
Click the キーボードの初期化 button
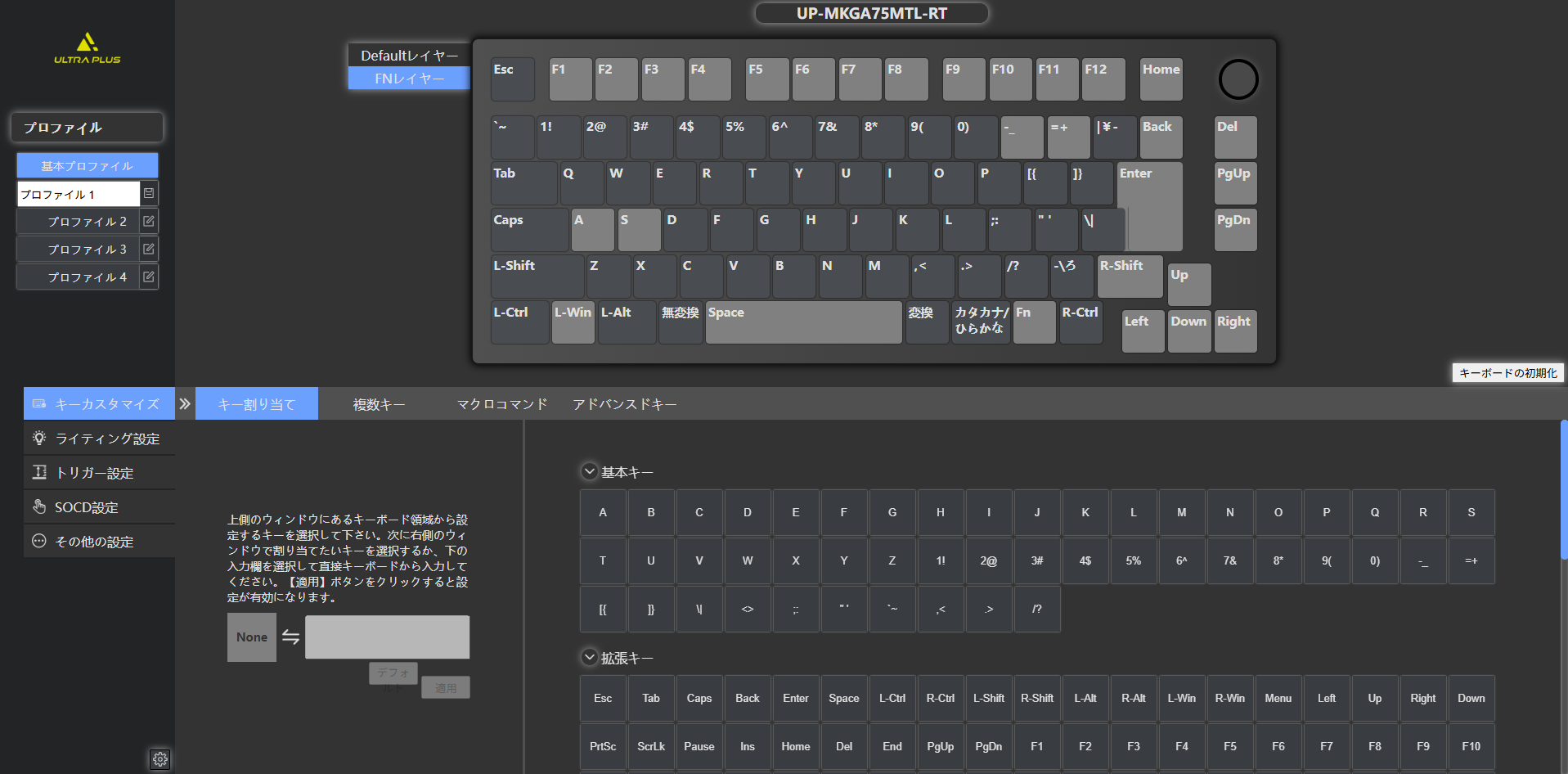pos(1507,373)
